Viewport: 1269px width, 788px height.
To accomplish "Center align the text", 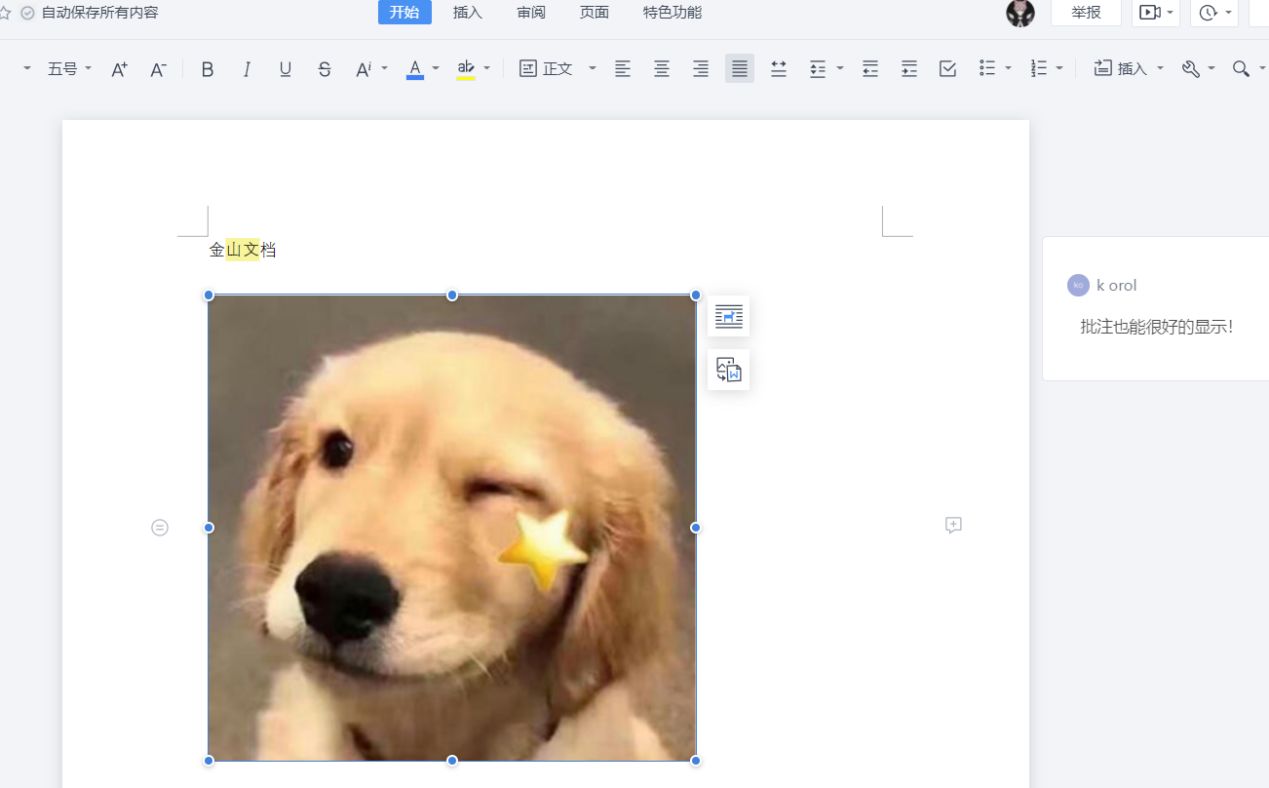I will click(x=661, y=69).
